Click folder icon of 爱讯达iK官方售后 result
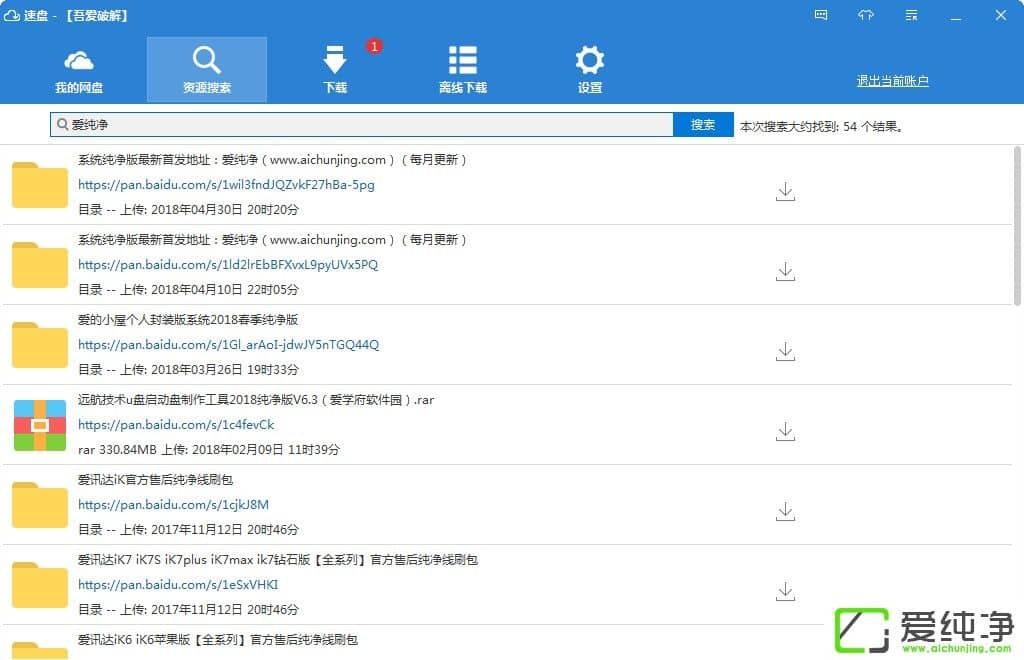The width and height of the screenshot is (1024, 660). pos(39,505)
